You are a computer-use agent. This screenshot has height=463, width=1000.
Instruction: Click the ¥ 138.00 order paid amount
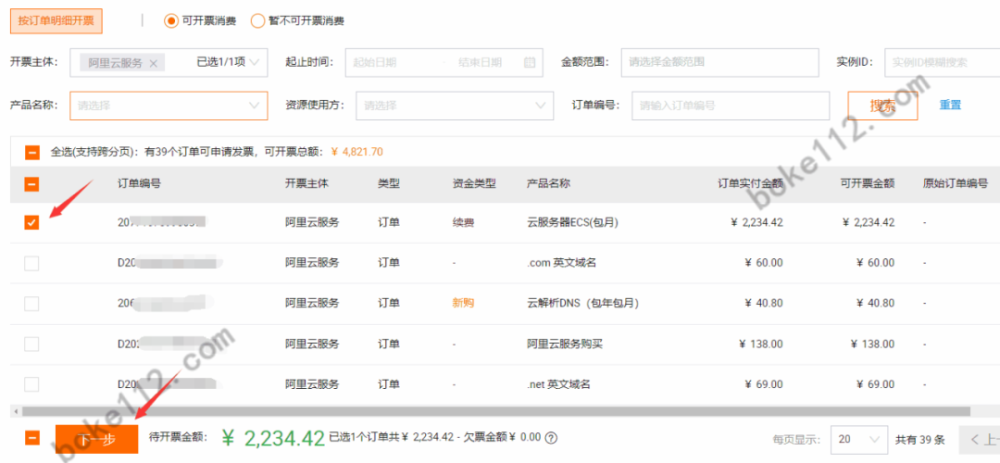tap(760, 344)
